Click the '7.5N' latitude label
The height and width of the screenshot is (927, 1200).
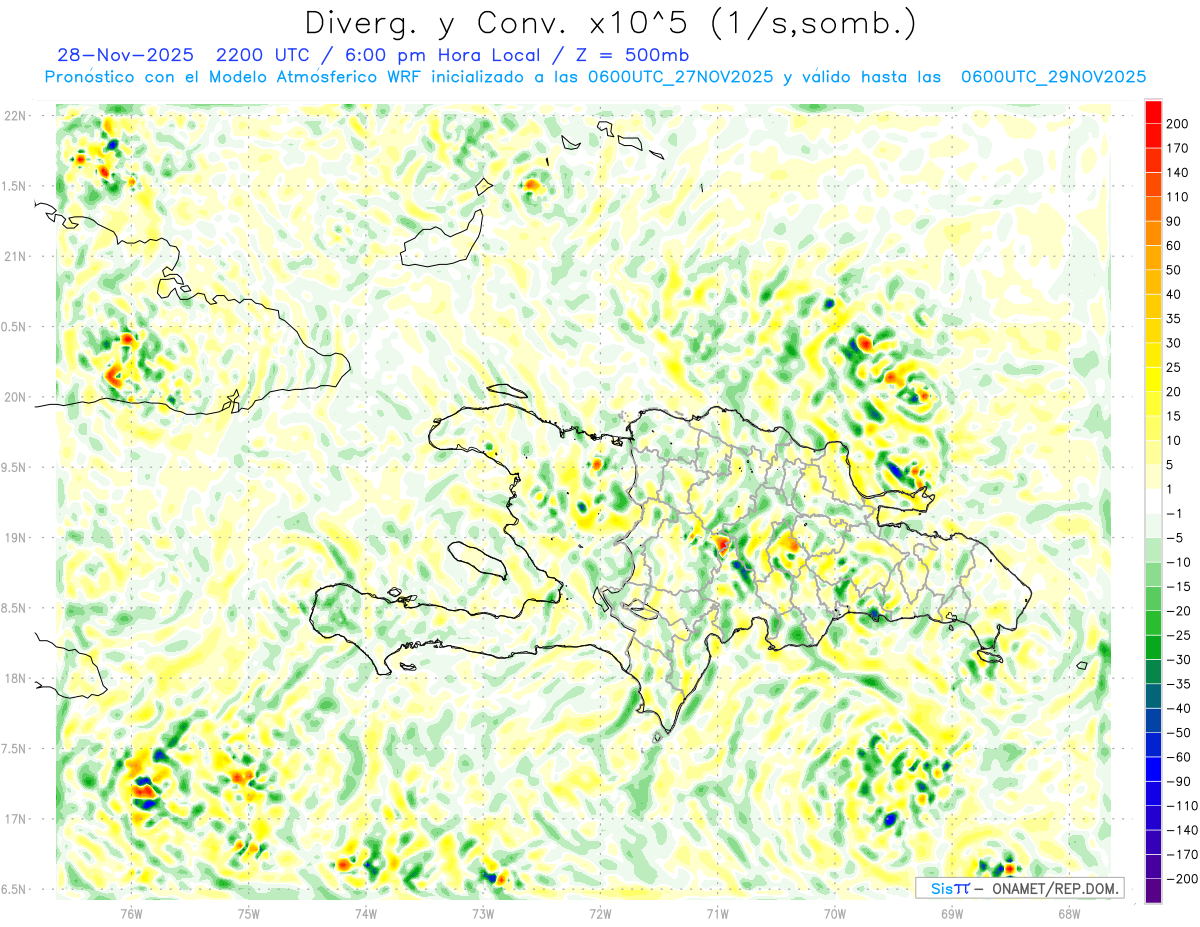(15, 749)
